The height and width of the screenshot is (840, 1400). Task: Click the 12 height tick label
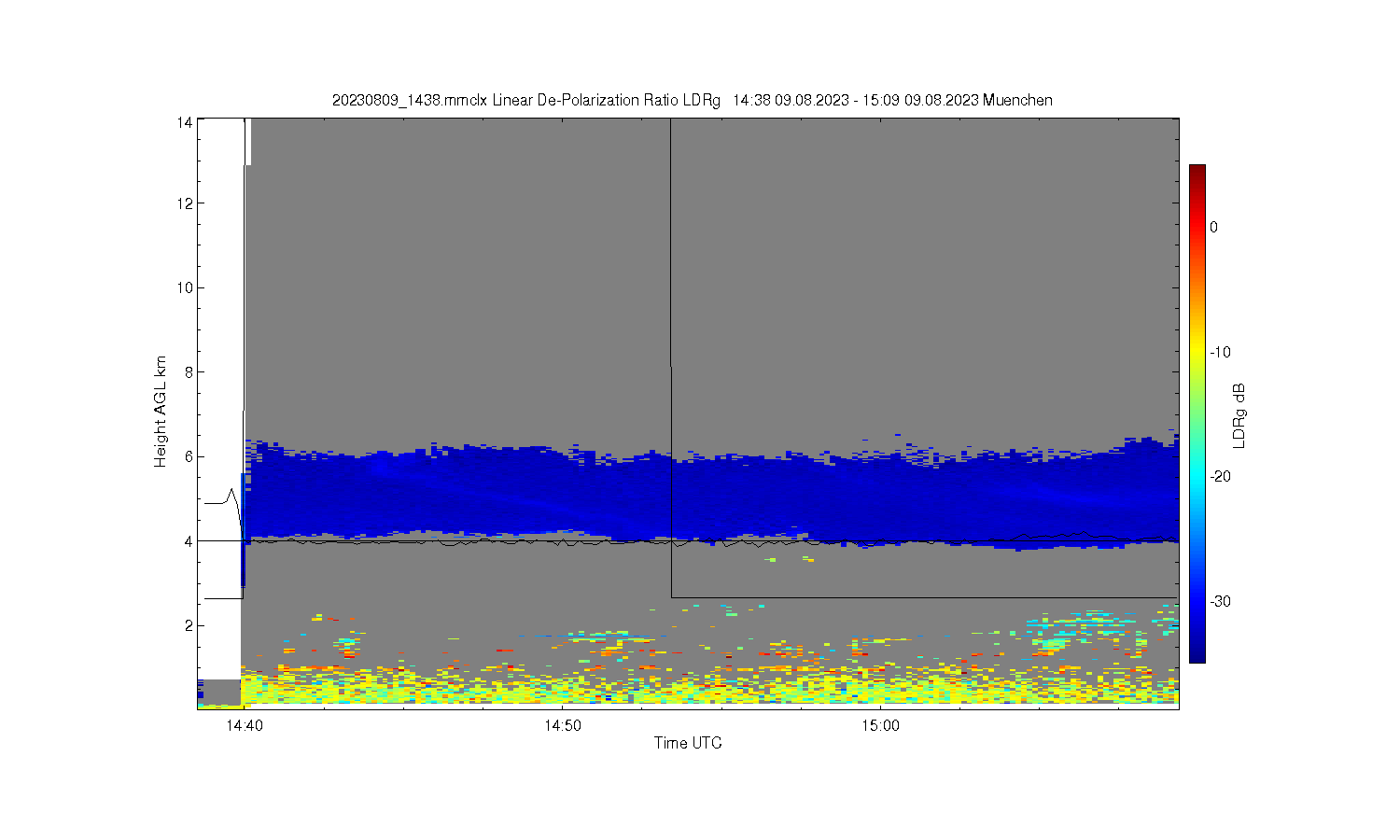click(x=186, y=203)
